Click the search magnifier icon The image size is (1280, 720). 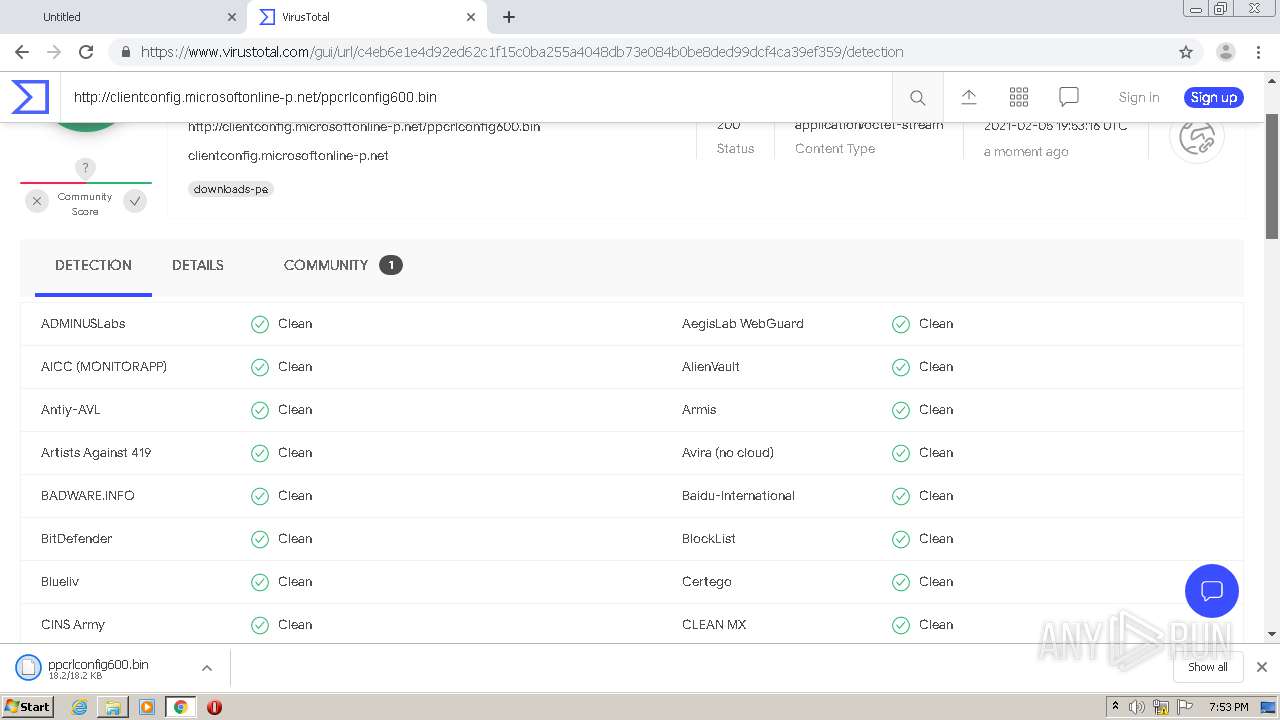coord(917,97)
